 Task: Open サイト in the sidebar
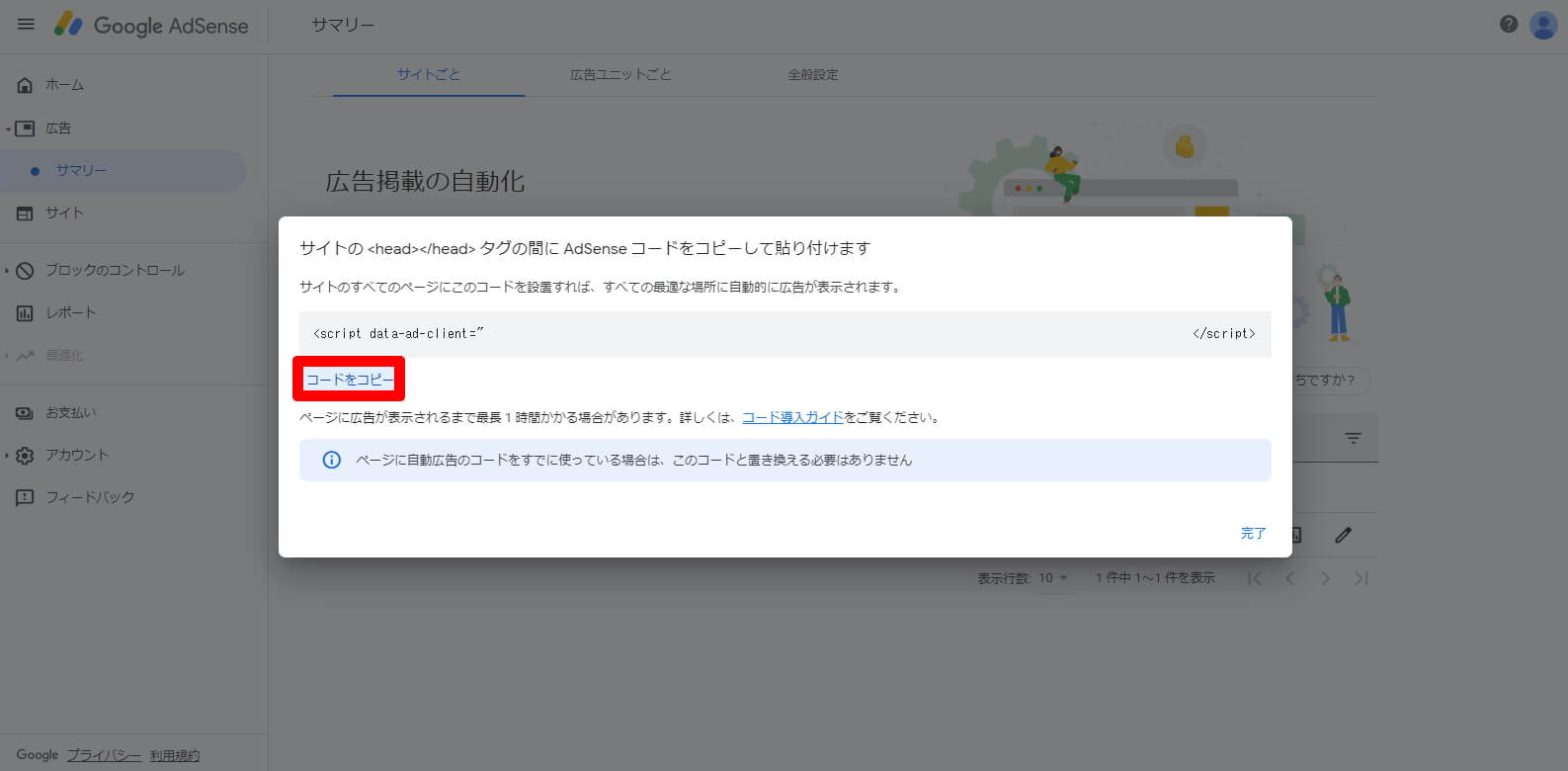coord(65,213)
